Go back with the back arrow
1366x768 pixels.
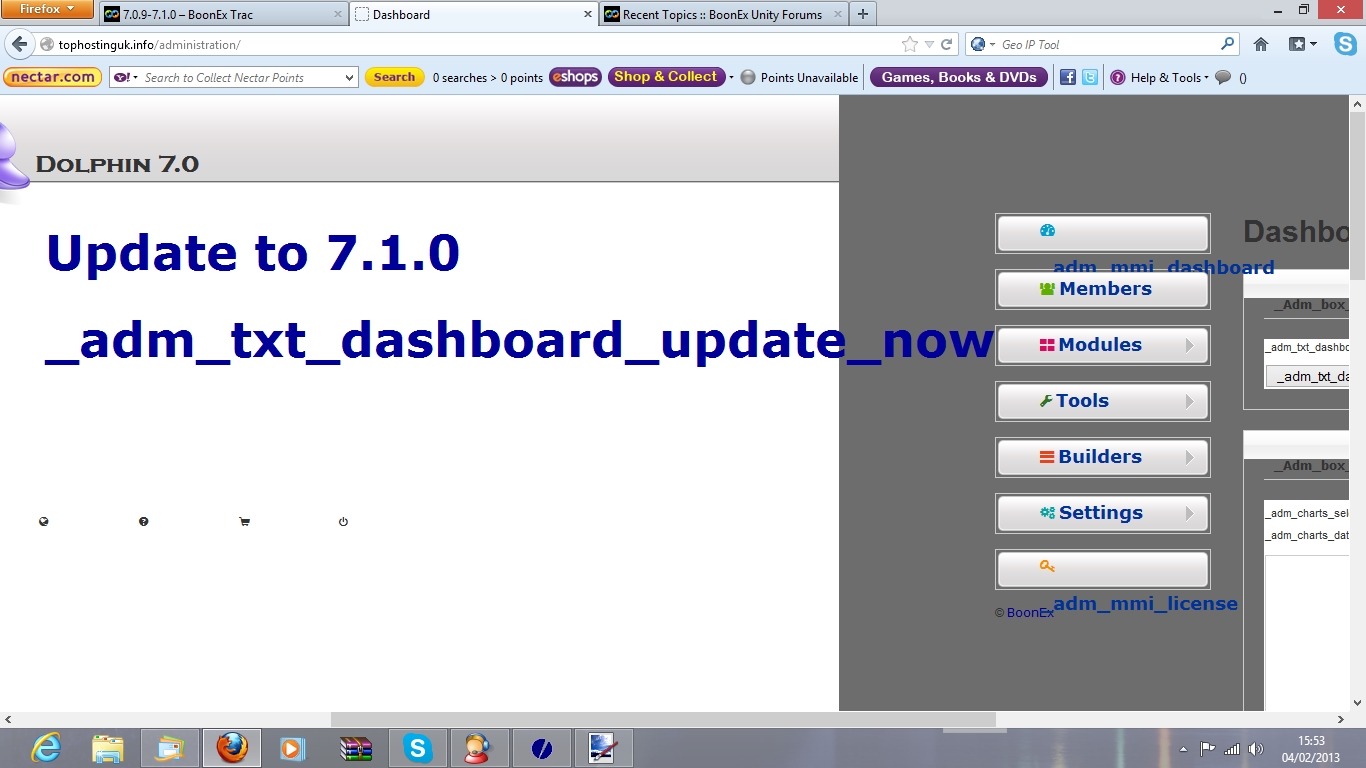tap(19, 45)
